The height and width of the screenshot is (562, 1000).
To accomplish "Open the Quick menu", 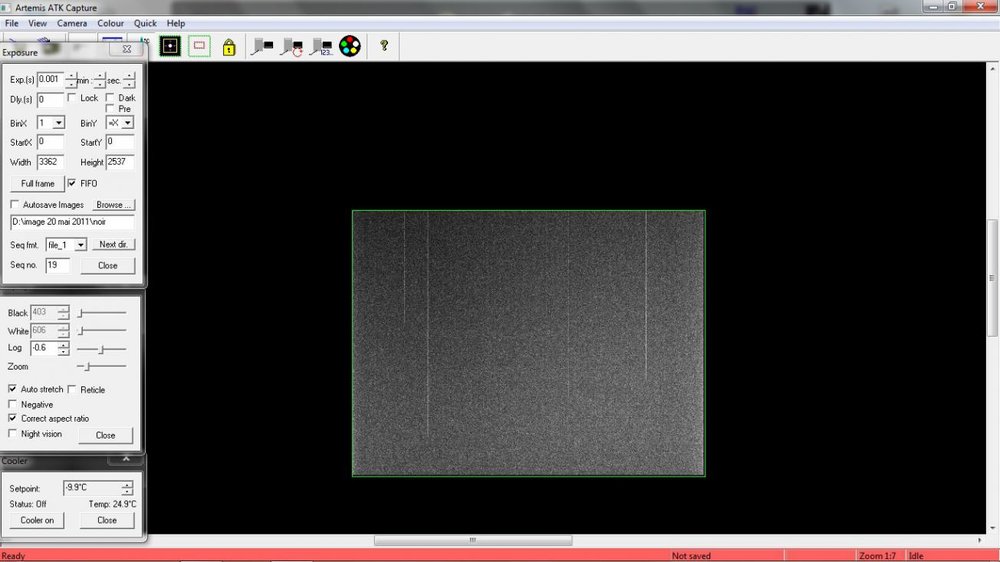I will point(145,23).
